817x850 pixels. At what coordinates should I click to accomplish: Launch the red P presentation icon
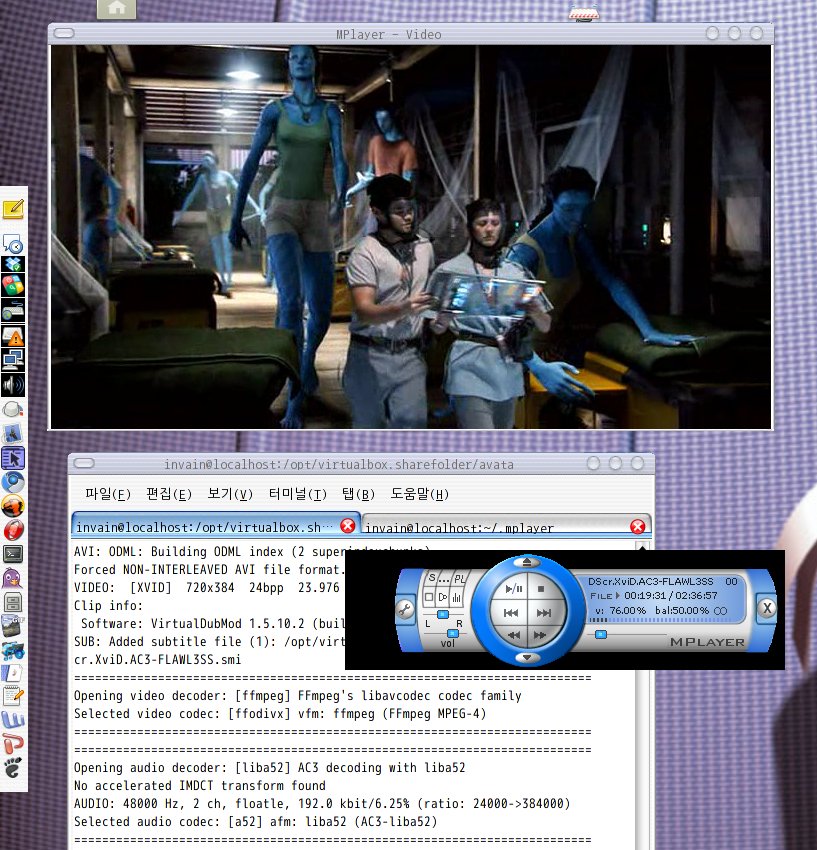[x=13, y=744]
